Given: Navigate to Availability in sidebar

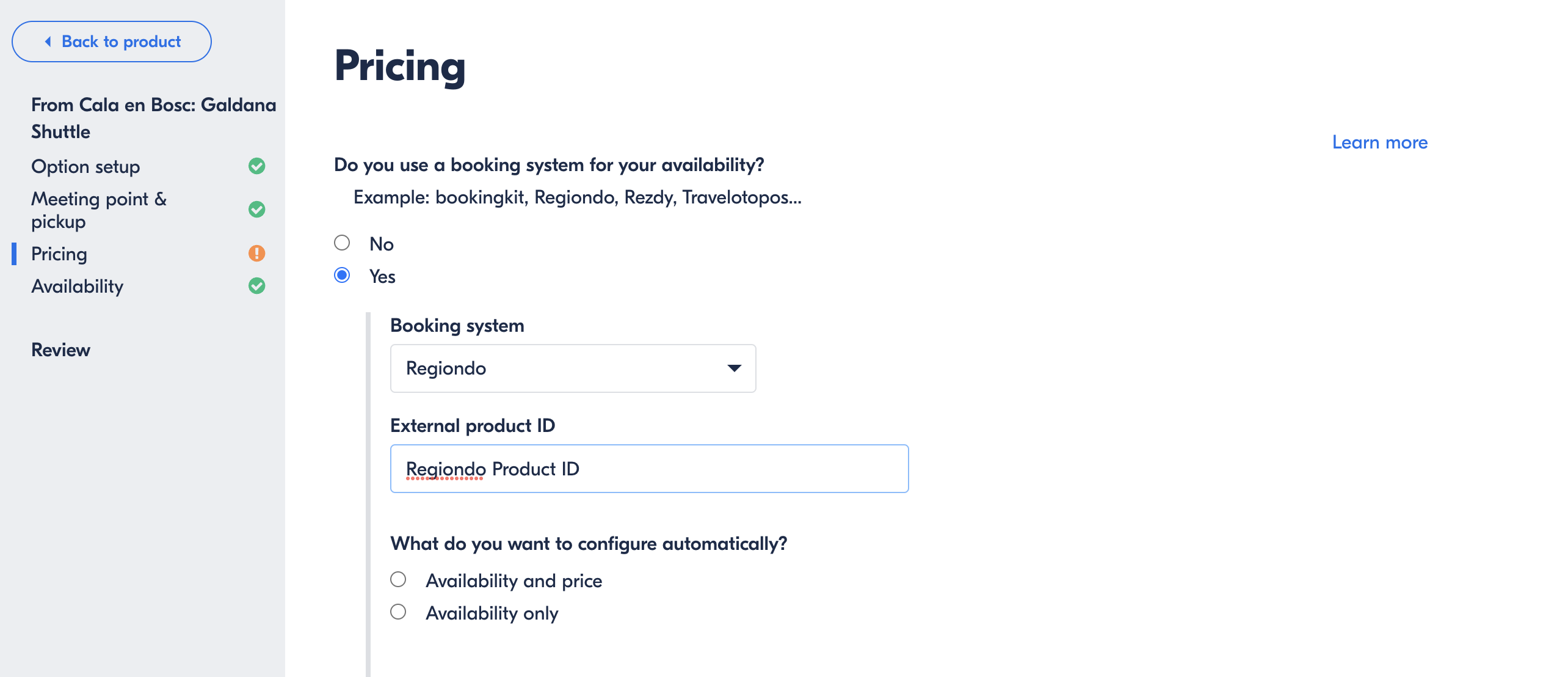Looking at the screenshot, I should [x=78, y=286].
